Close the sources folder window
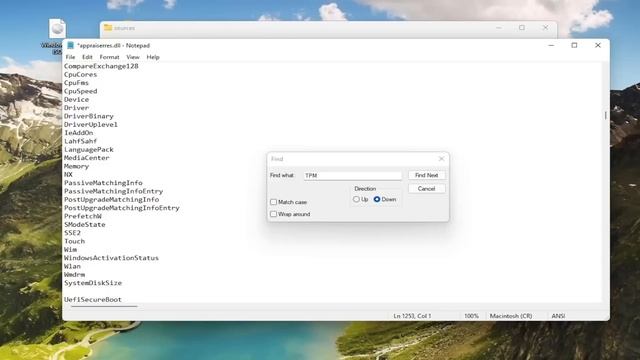This screenshot has width=640, height=360. pyautogui.click(x=546, y=28)
